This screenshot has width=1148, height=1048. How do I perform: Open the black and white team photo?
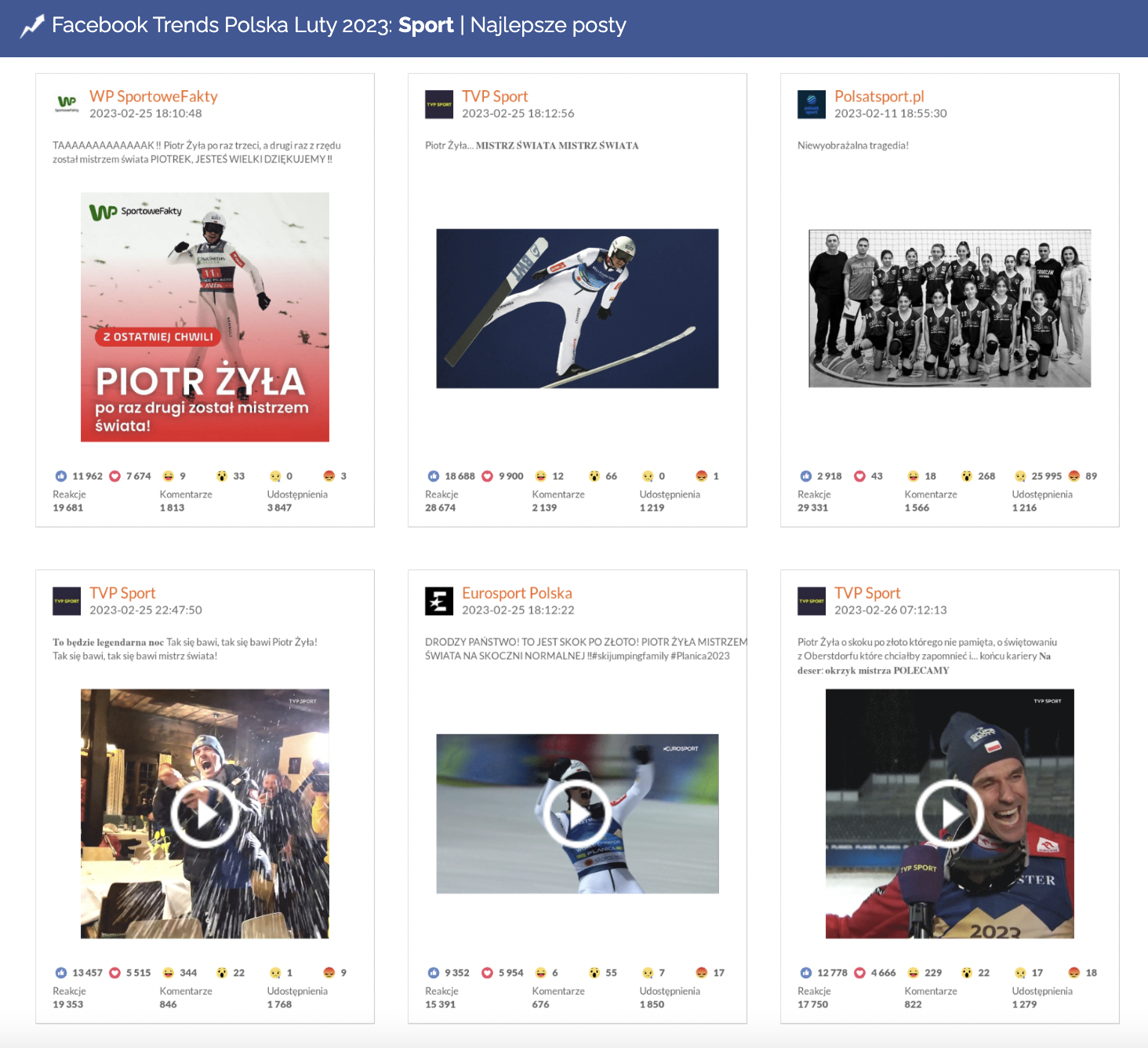coord(950,308)
